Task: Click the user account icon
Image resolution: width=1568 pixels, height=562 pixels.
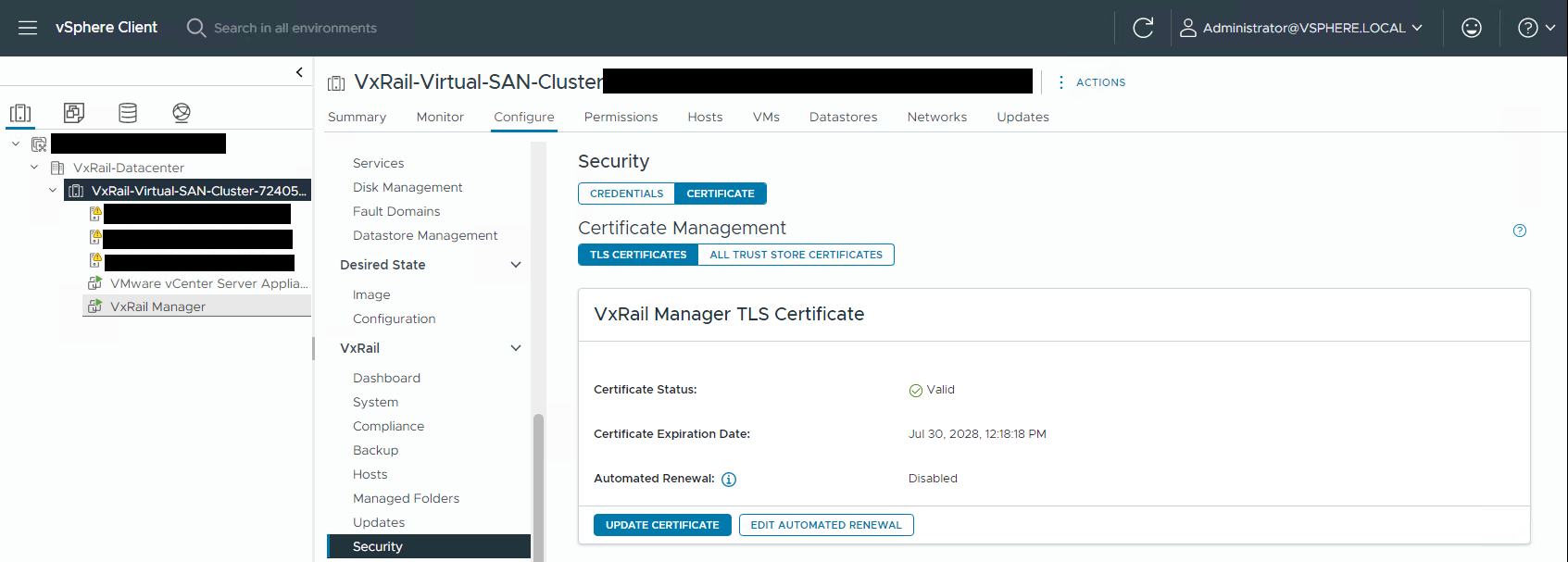Action: click(1187, 28)
